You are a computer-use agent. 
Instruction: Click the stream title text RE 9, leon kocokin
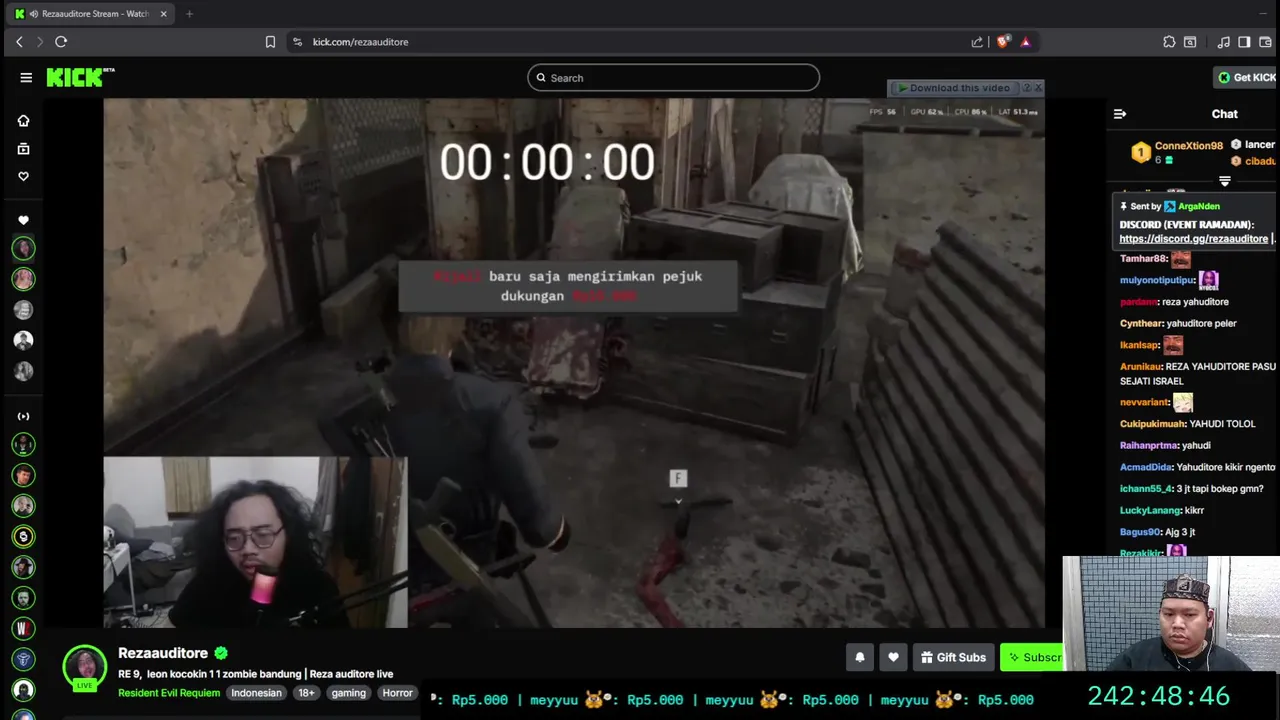tap(255, 674)
